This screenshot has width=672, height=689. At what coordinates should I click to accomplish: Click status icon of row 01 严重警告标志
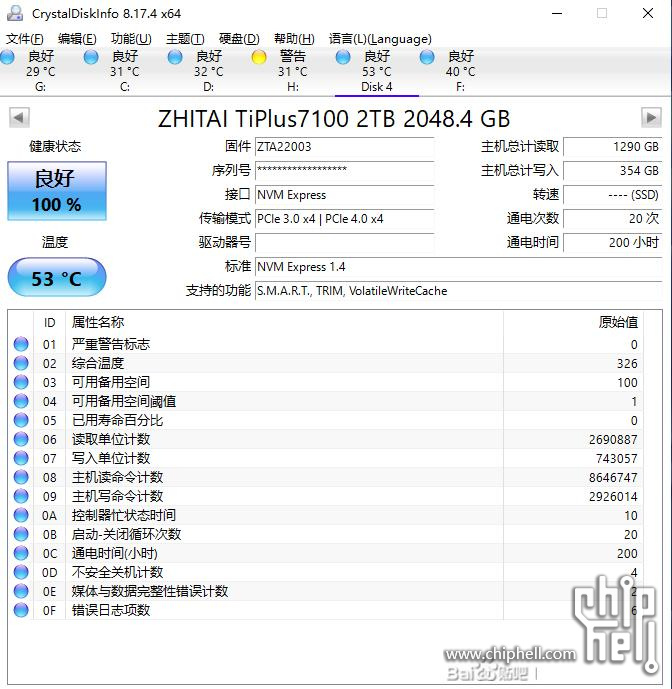click(21, 344)
